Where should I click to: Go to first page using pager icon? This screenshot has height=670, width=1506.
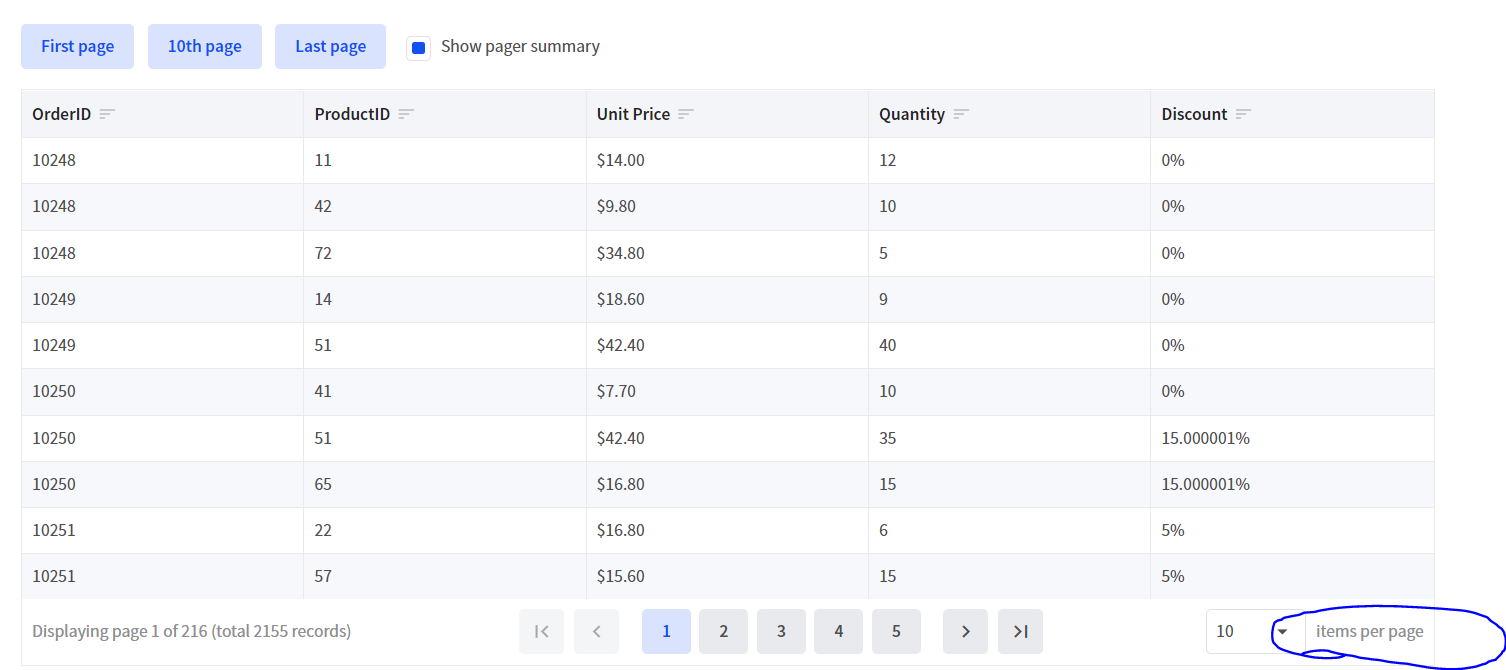click(541, 631)
